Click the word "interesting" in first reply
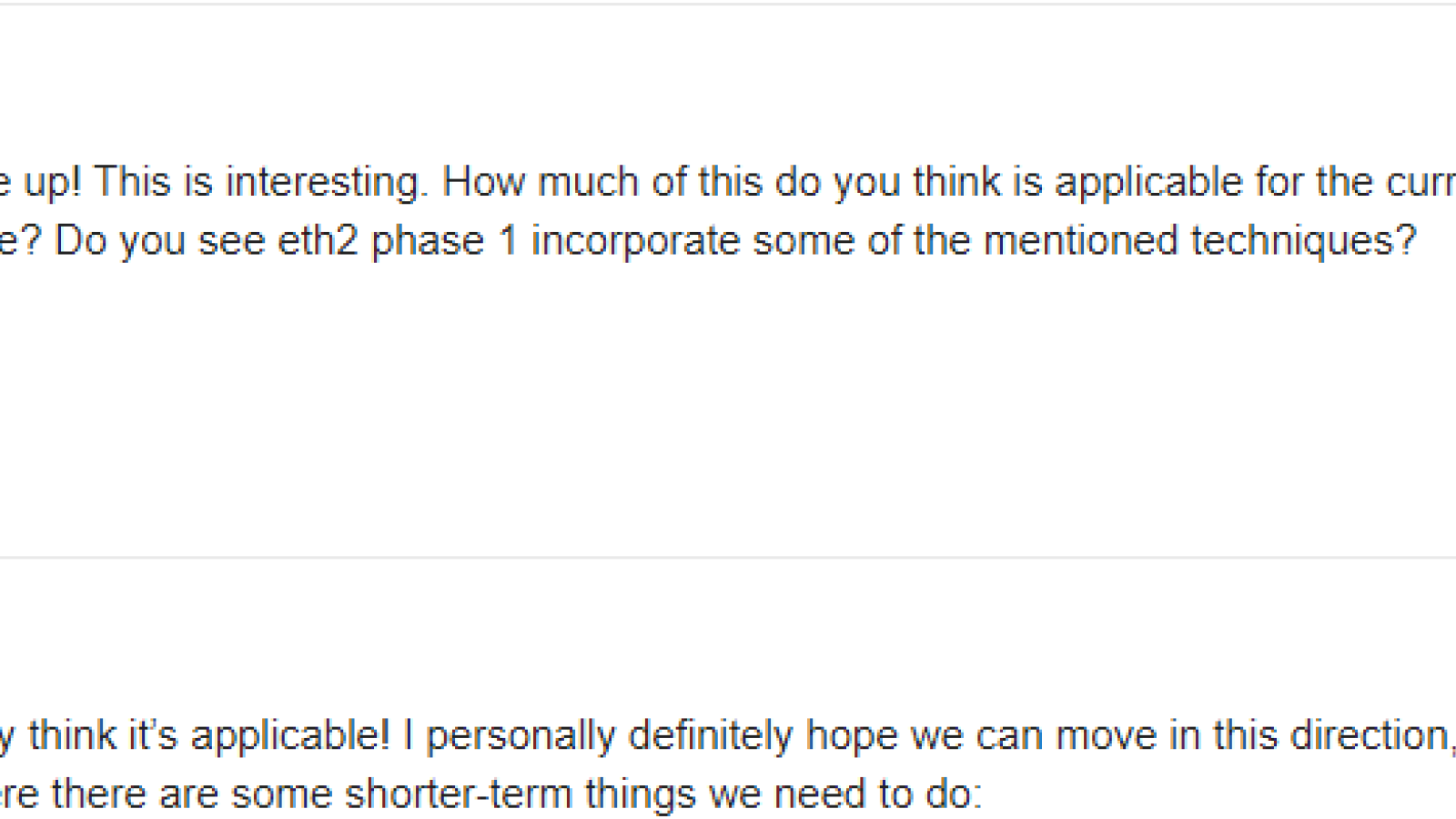The width and height of the screenshot is (1456, 819). pos(326,183)
